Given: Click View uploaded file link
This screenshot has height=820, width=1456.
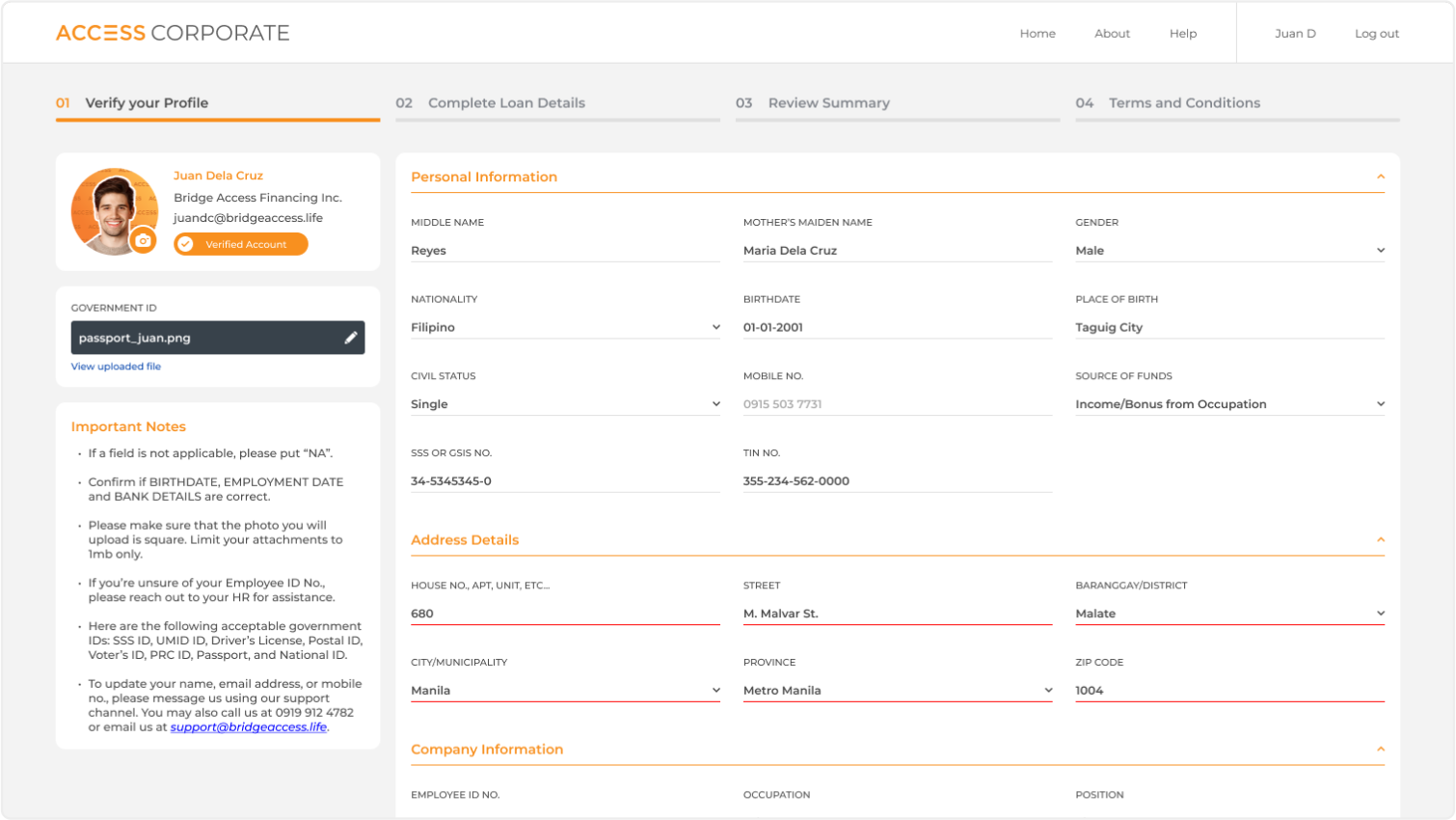Looking at the screenshot, I should click(x=116, y=367).
